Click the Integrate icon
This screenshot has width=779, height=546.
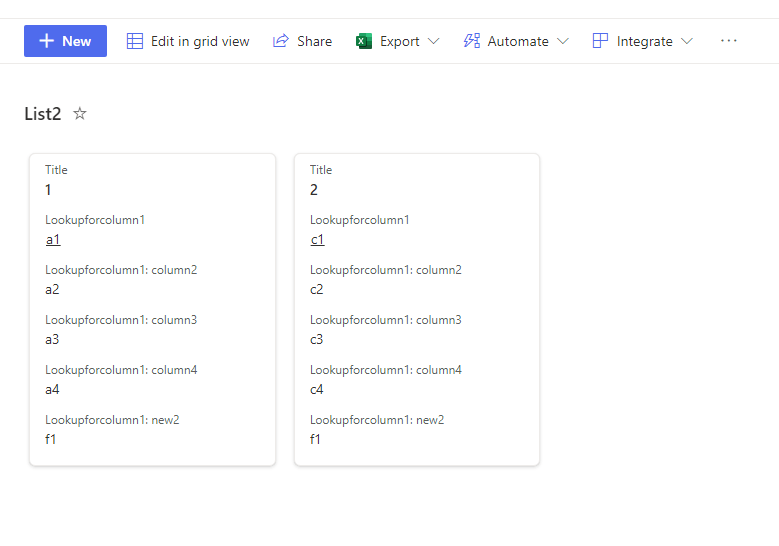(600, 41)
